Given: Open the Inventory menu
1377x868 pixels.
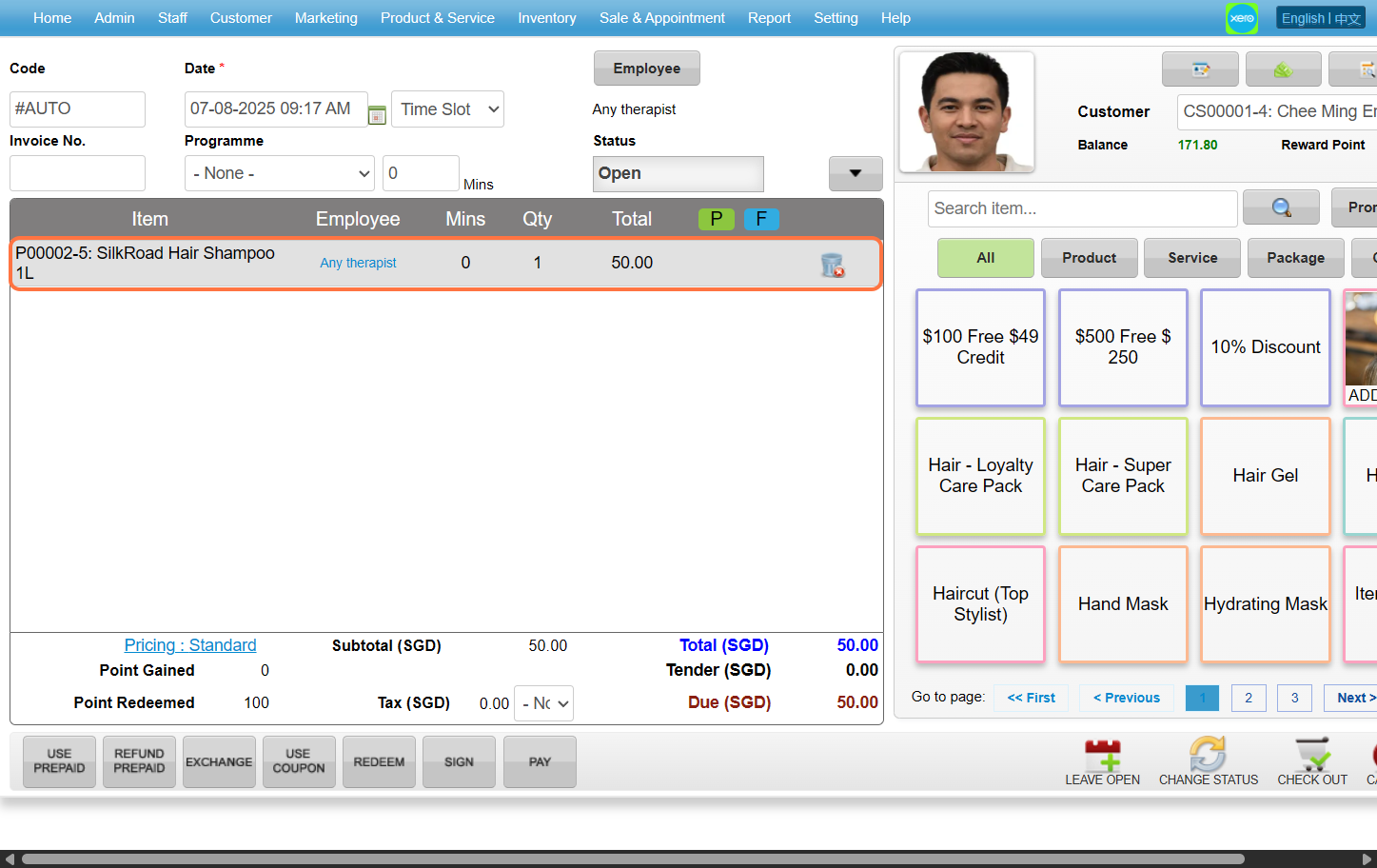Looking at the screenshot, I should [x=546, y=18].
